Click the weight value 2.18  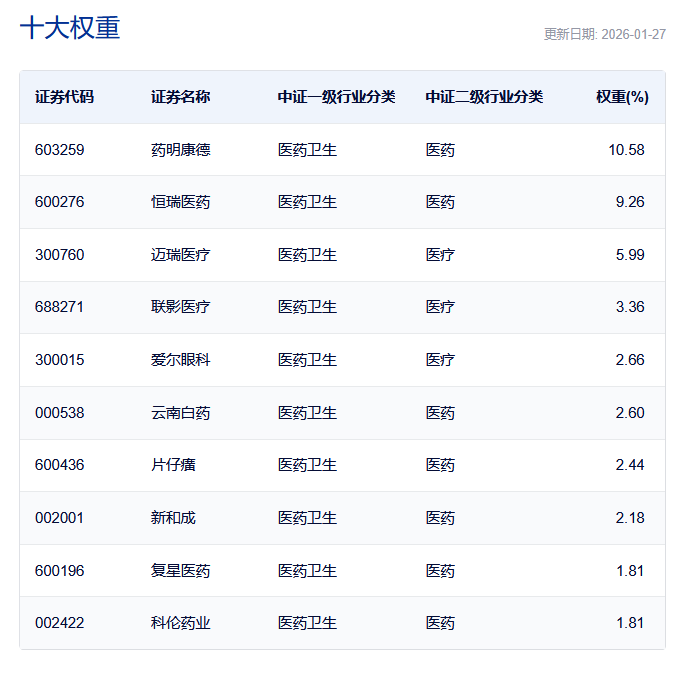tap(630, 518)
